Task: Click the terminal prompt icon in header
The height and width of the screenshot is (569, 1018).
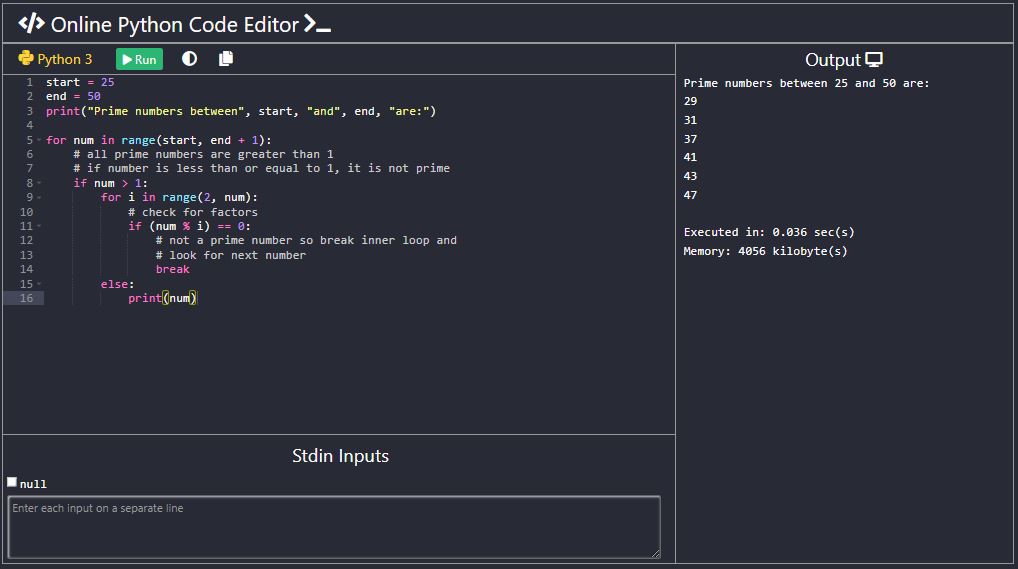Action: 317,25
